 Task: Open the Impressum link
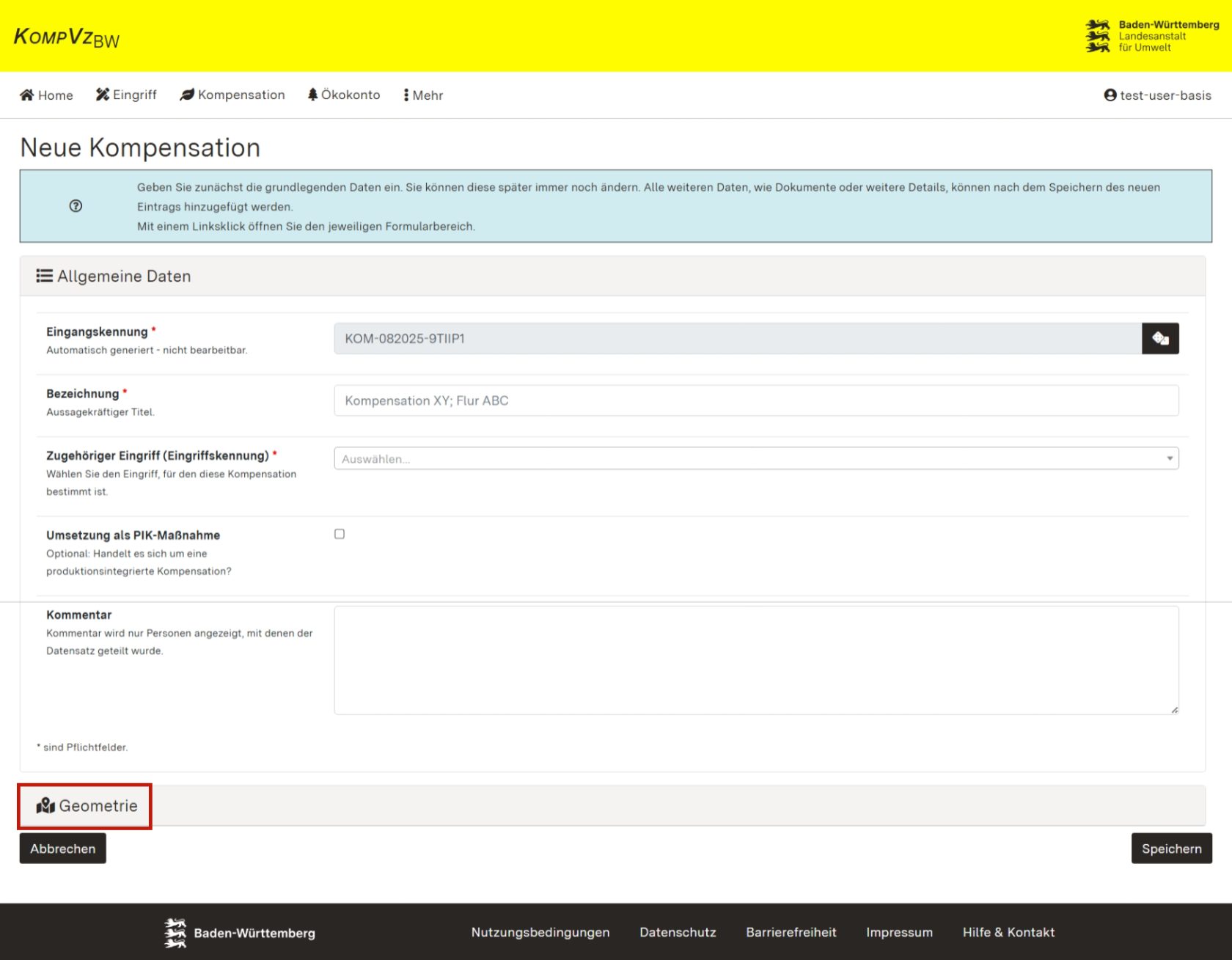900,932
